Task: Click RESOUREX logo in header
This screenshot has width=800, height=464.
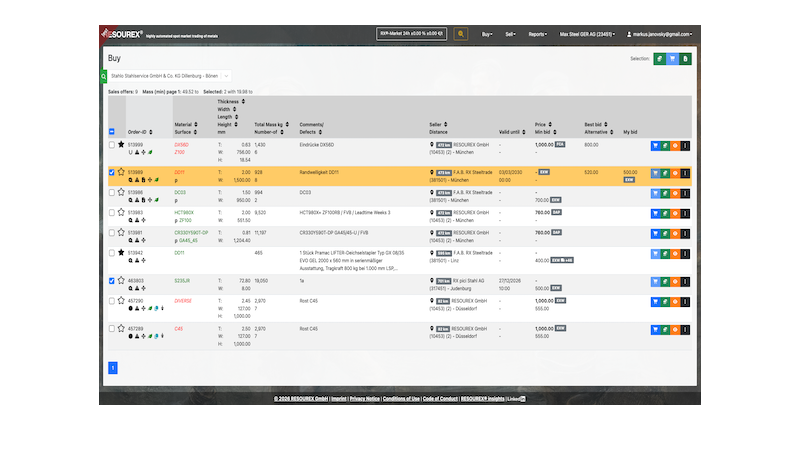Action: (122, 34)
